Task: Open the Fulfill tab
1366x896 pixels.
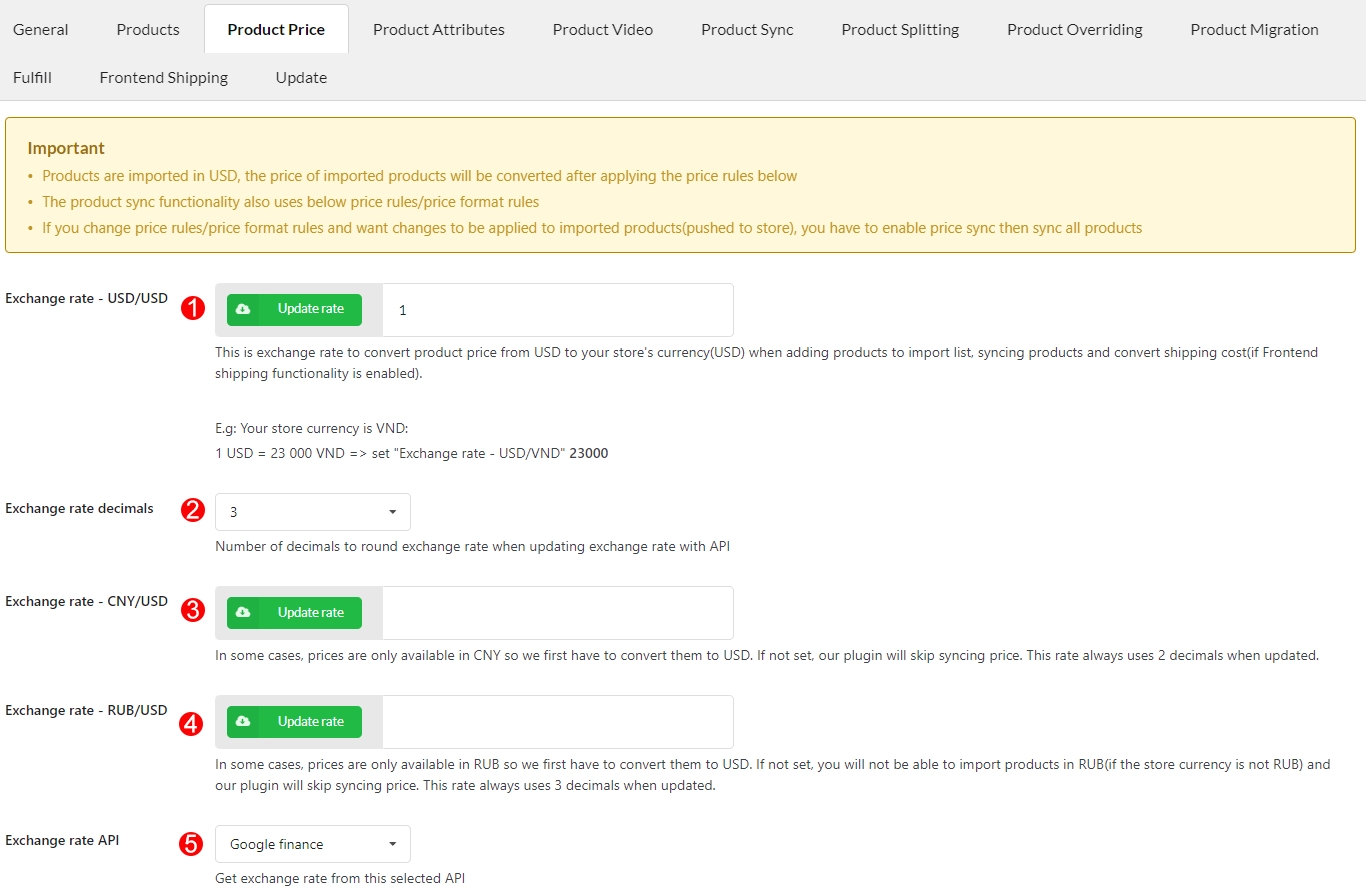Action: click(32, 77)
